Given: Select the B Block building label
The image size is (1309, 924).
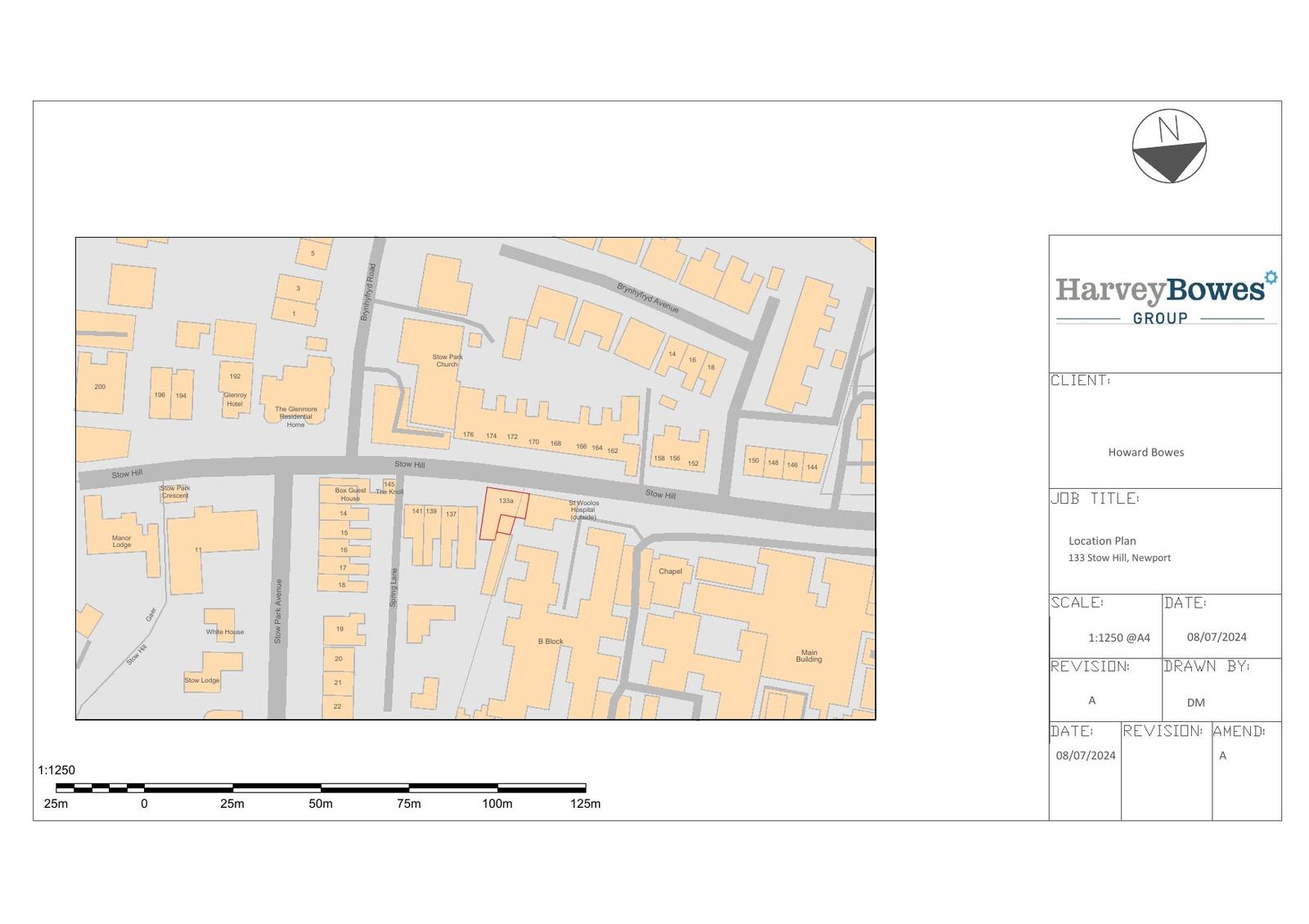Looking at the screenshot, I should tap(550, 642).
